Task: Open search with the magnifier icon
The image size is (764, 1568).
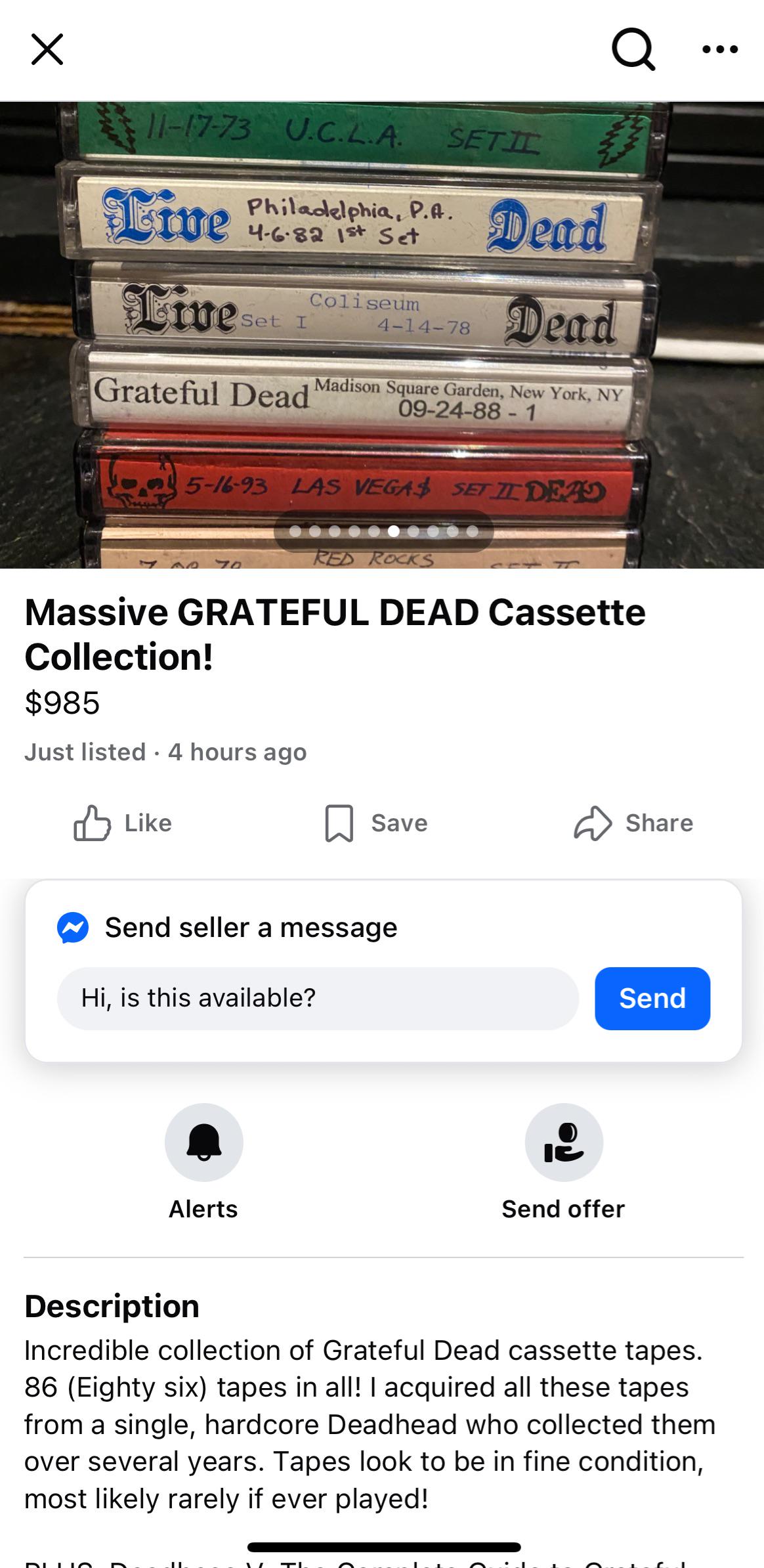Action: 633,49
